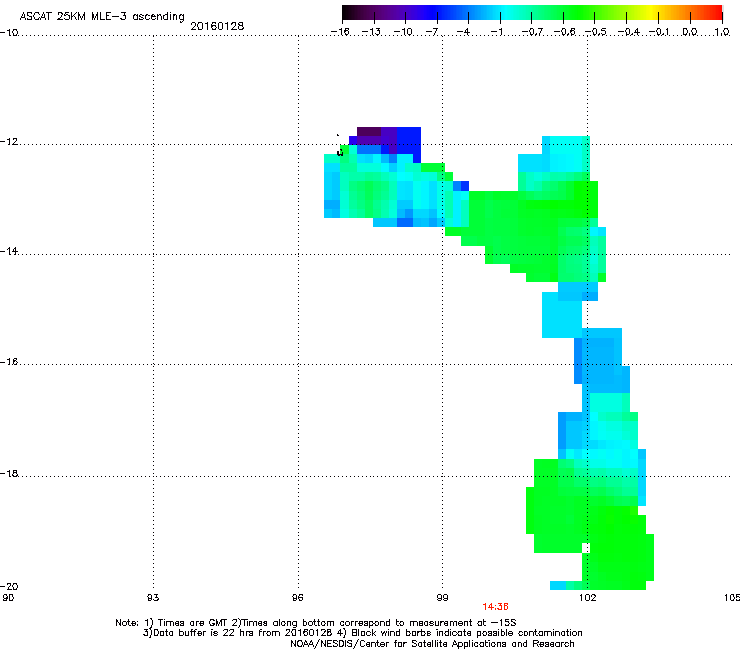Click the '-10' latitude axis label at top left
Viewport: 740px width, 650px height.
coord(9,33)
